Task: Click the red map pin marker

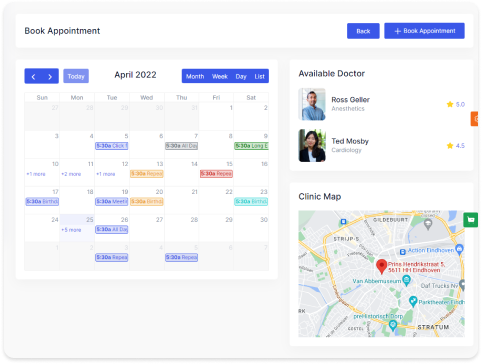Action: (x=381, y=267)
